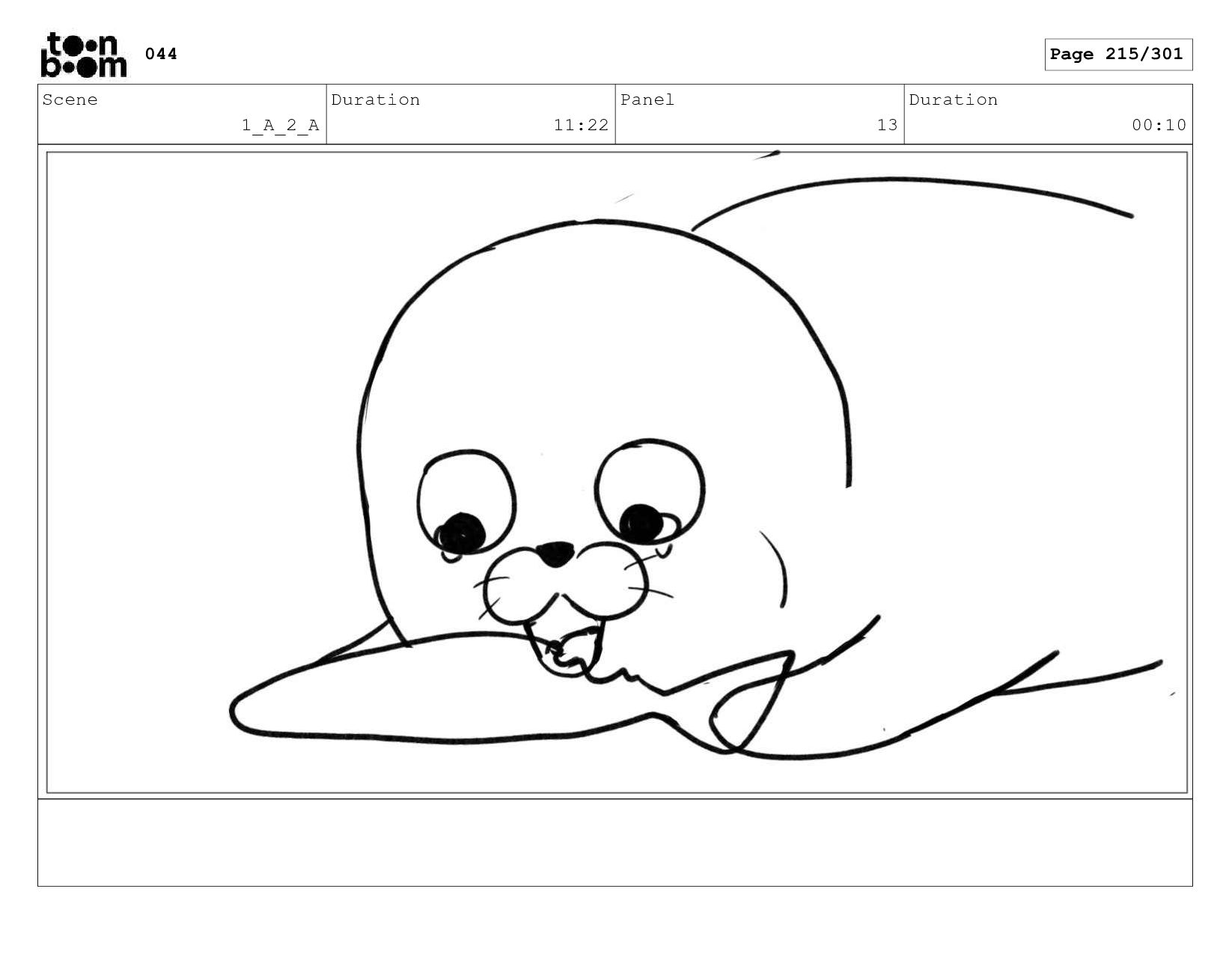Select the panel number 13
1232x954 pixels.
[887, 125]
